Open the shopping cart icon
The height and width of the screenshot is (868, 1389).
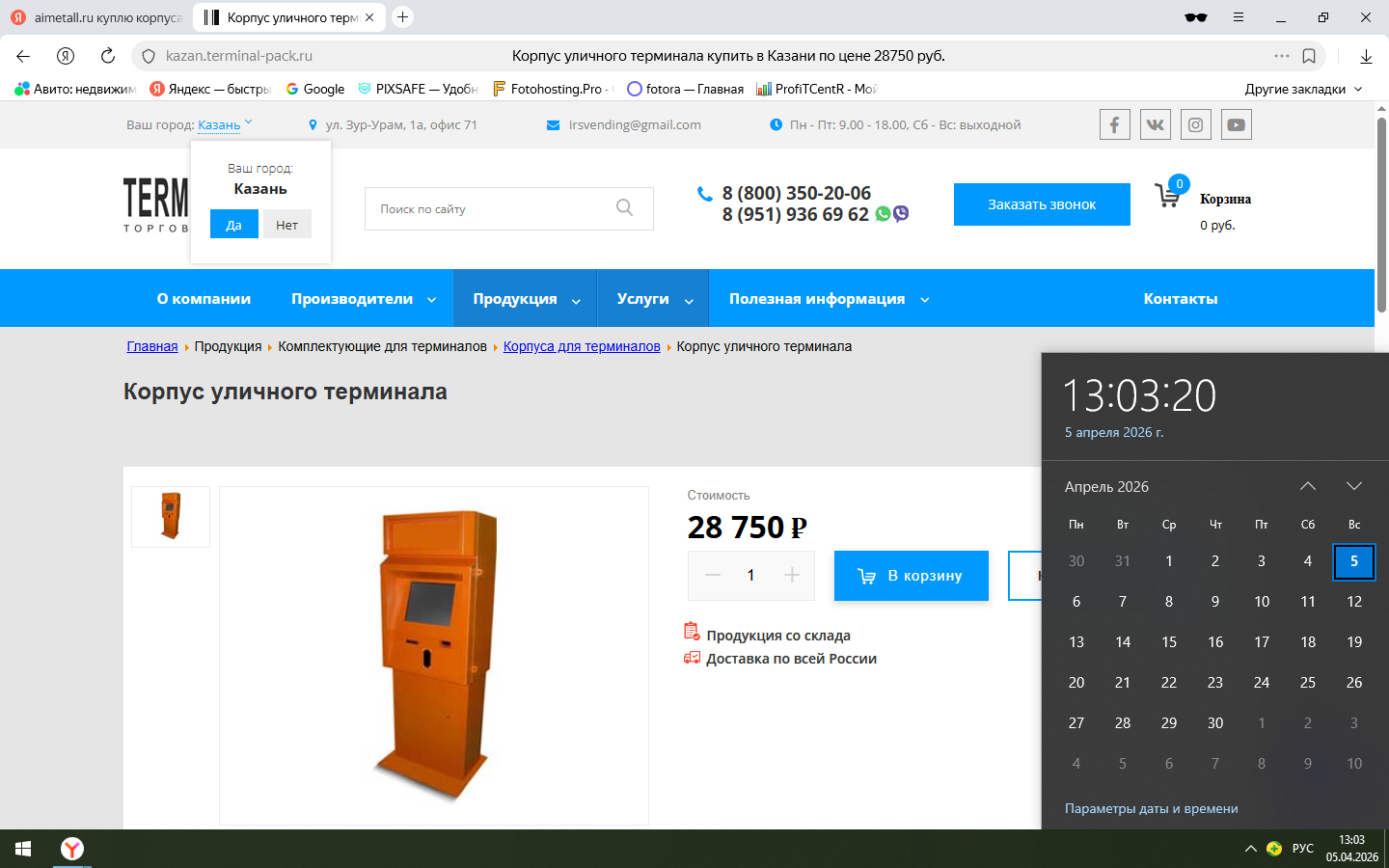click(x=1168, y=195)
